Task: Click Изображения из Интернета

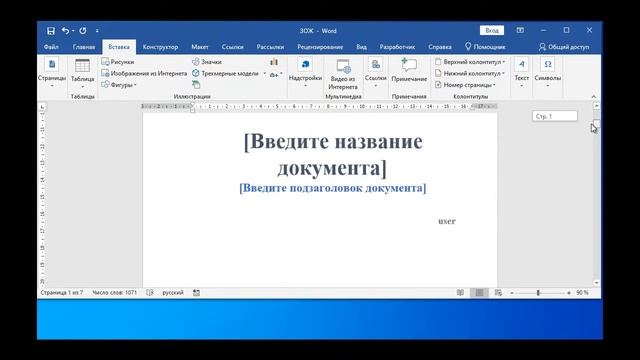Action: point(144,73)
